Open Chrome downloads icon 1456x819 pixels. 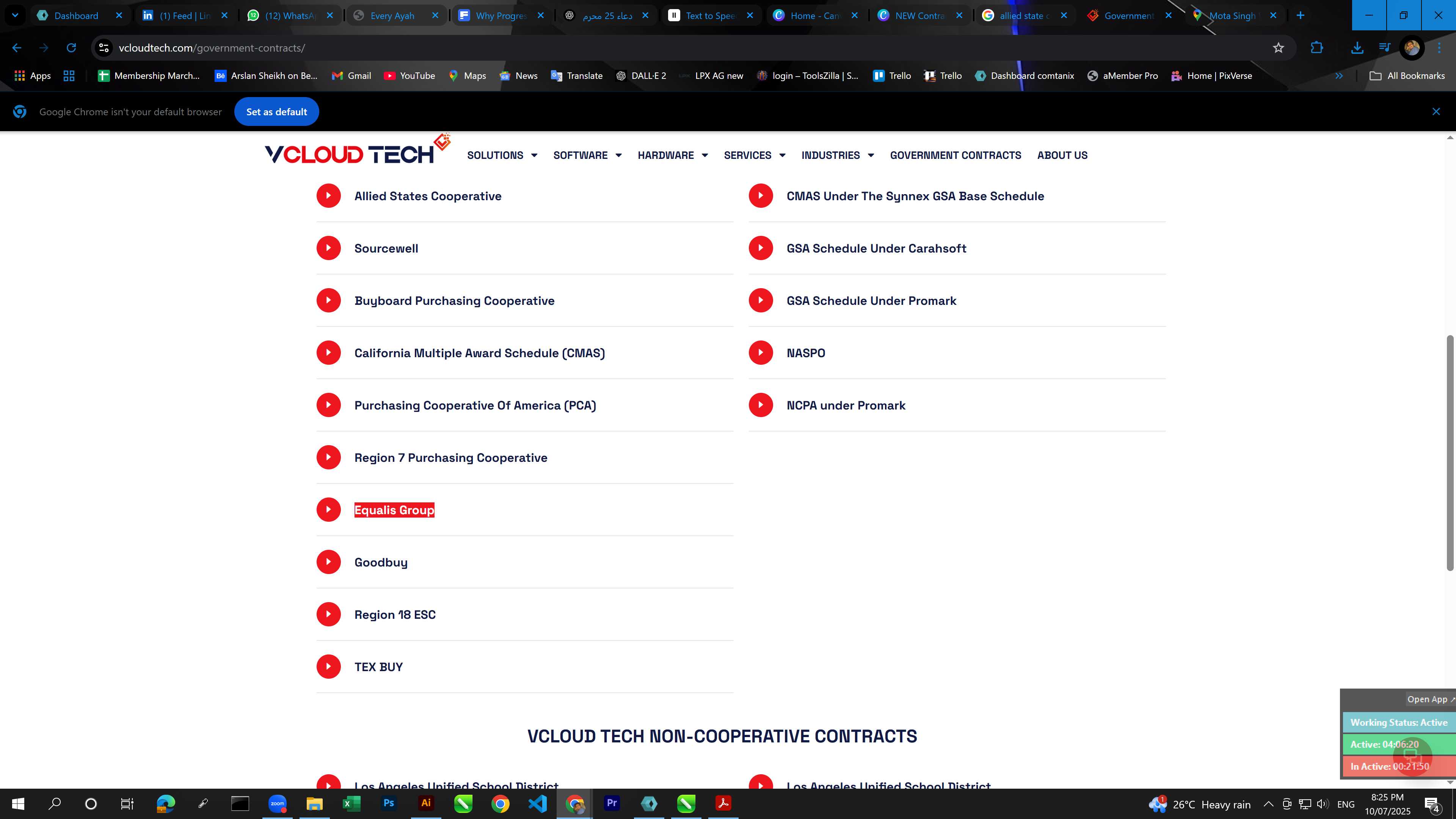[1357, 48]
